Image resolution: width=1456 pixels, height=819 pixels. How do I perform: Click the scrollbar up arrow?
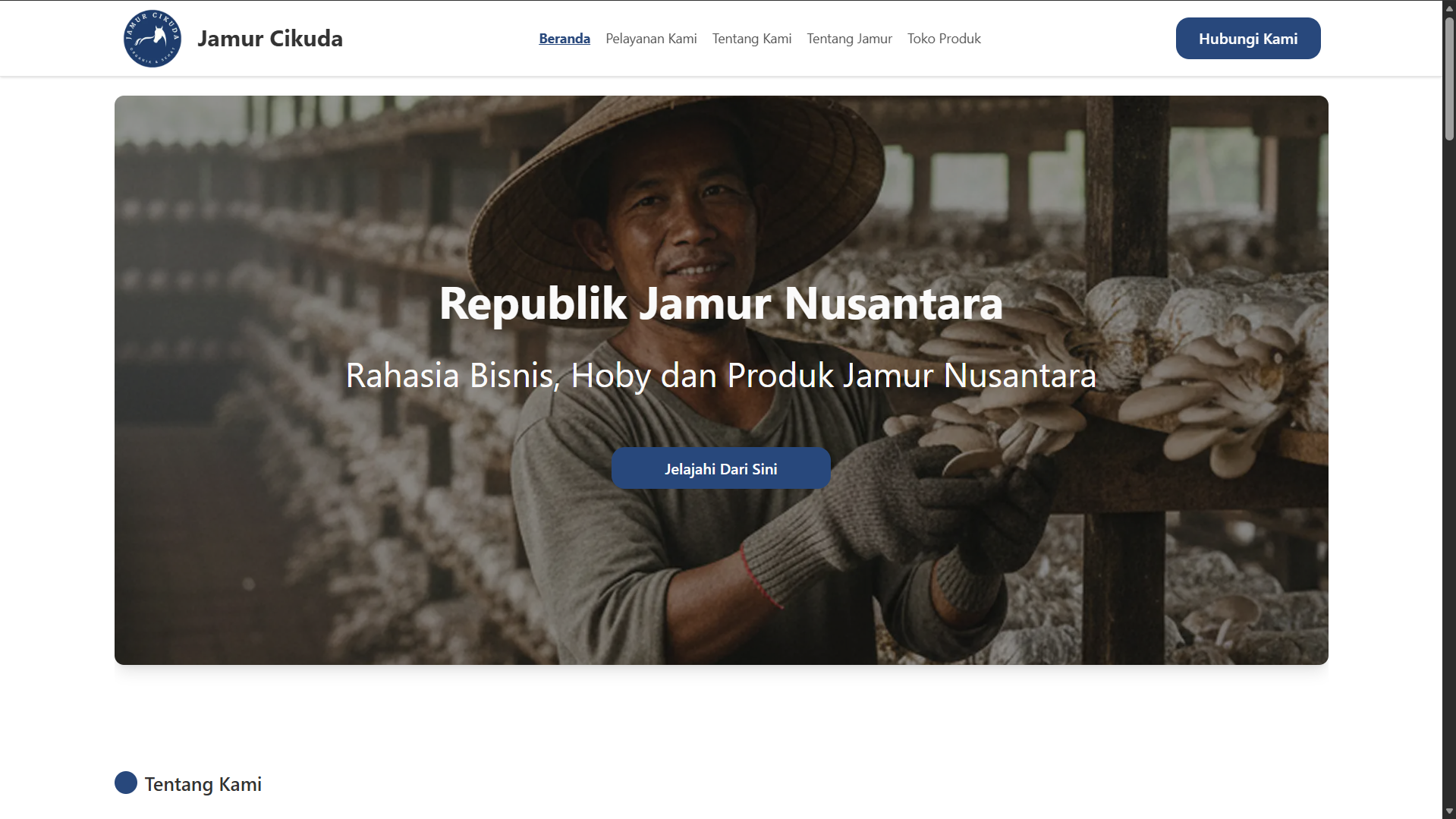click(1448, 8)
